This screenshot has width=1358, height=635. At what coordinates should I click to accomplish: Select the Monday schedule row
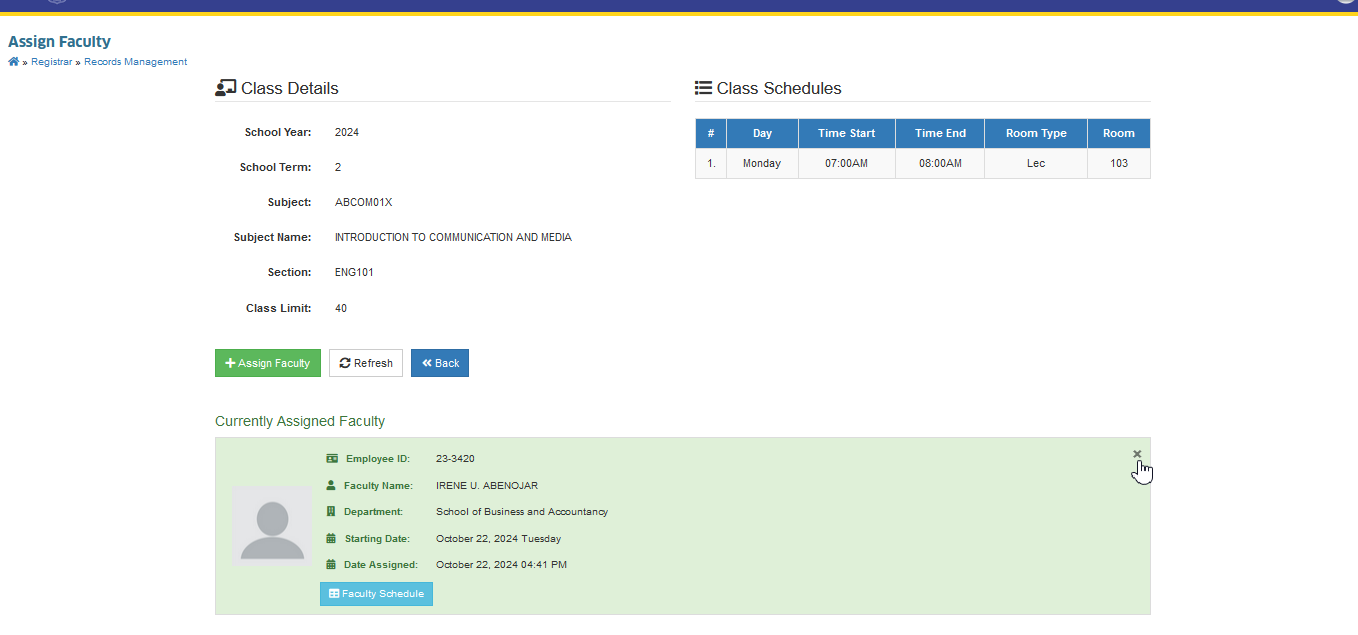923,163
